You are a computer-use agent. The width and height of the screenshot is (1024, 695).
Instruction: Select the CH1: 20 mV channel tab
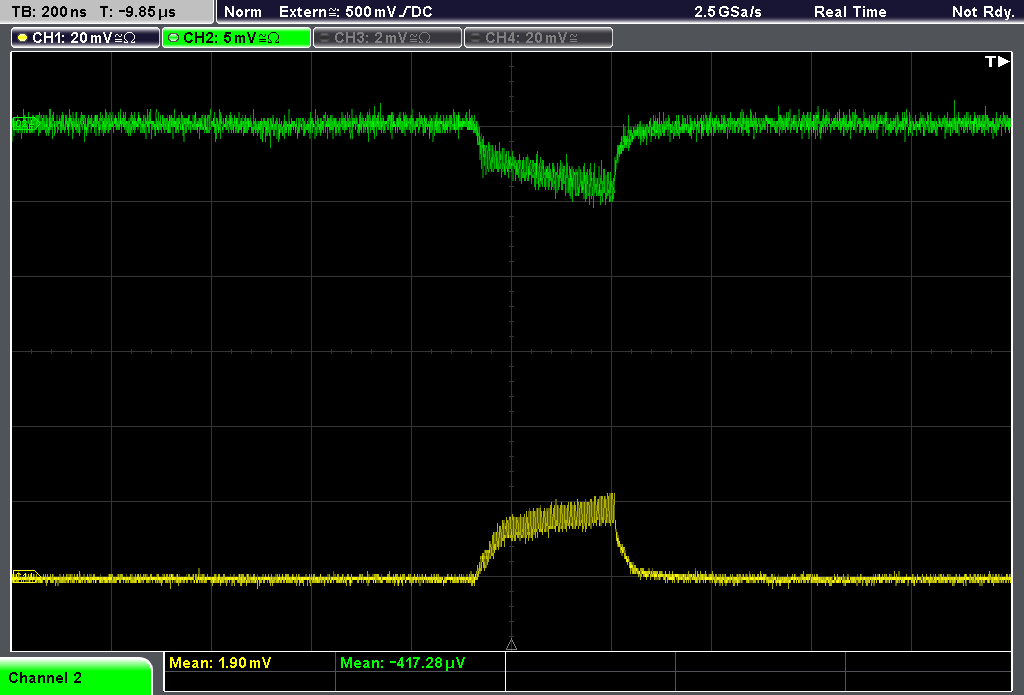(86, 38)
